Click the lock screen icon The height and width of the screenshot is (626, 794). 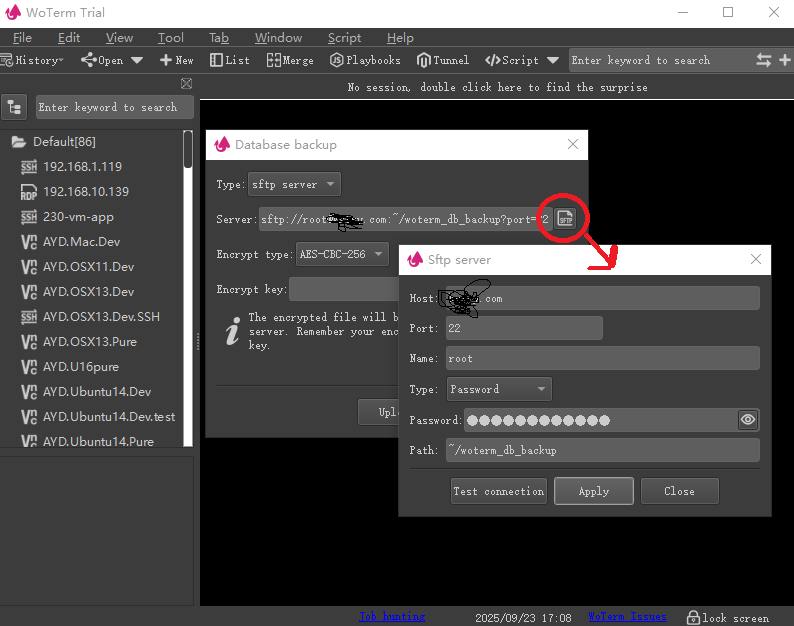(x=691, y=617)
